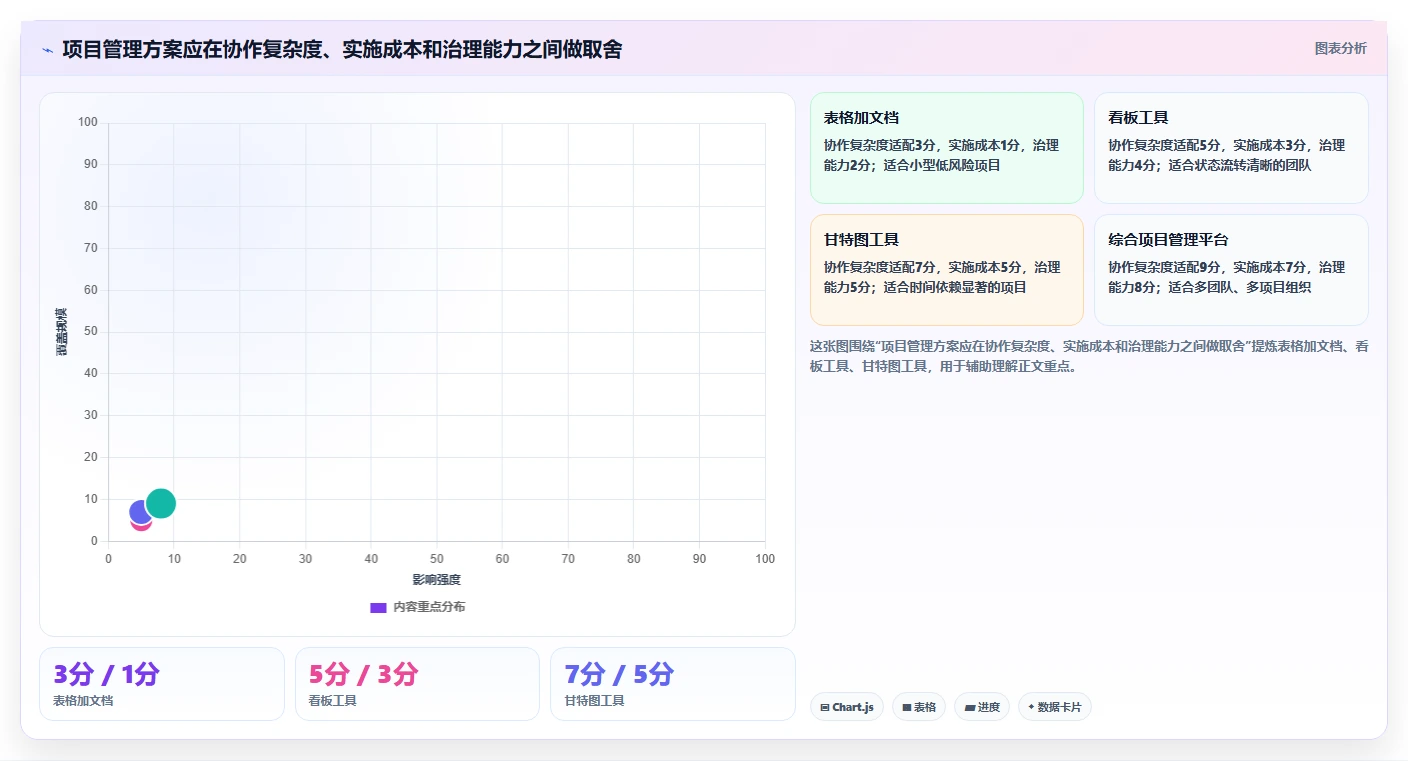Click the text 适合时间依赖显著的项目

pyautogui.click(x=955, y=287)
